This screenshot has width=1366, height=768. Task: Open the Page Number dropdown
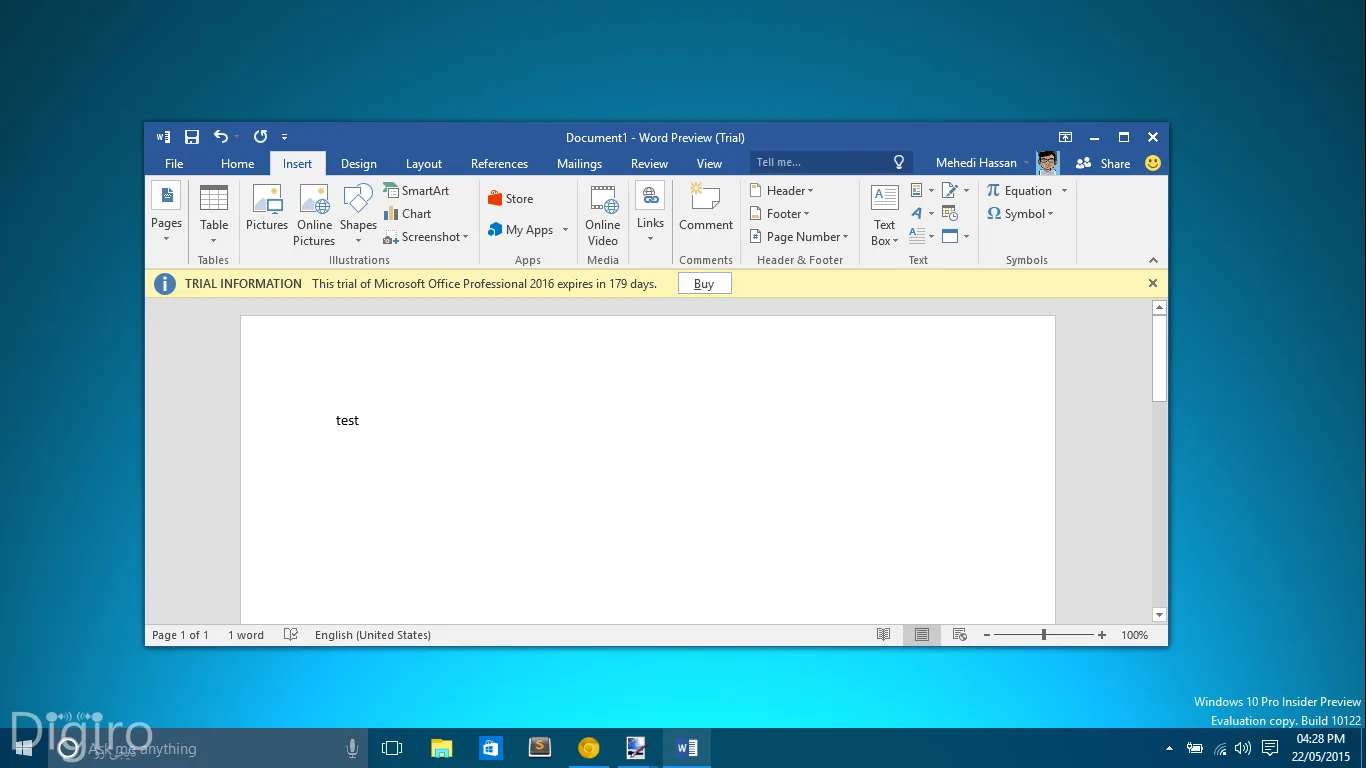[x=799, y=237]
